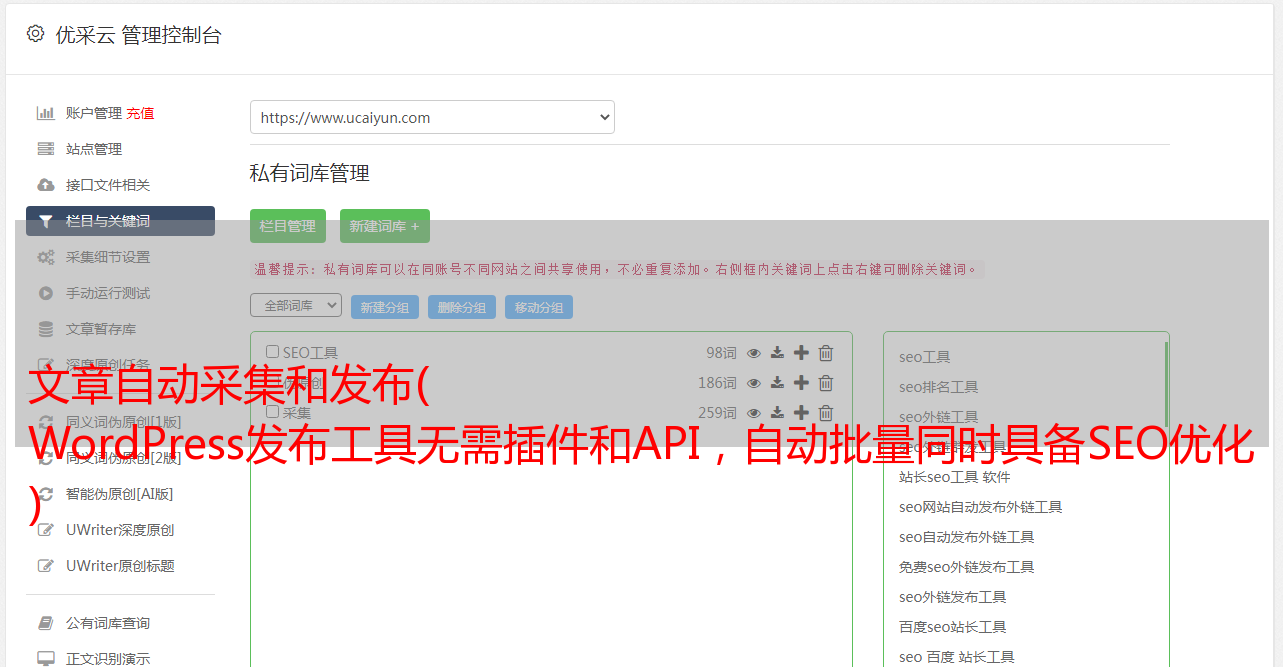Download the SEO工具 library (98词 row)

[x=777, y=353]
